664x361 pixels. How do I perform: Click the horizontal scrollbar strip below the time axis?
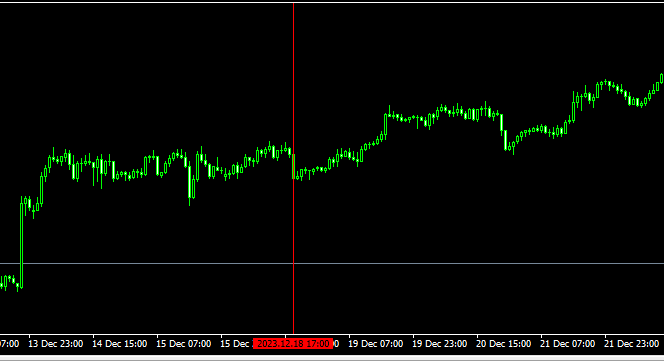click(x=332, y=358)
